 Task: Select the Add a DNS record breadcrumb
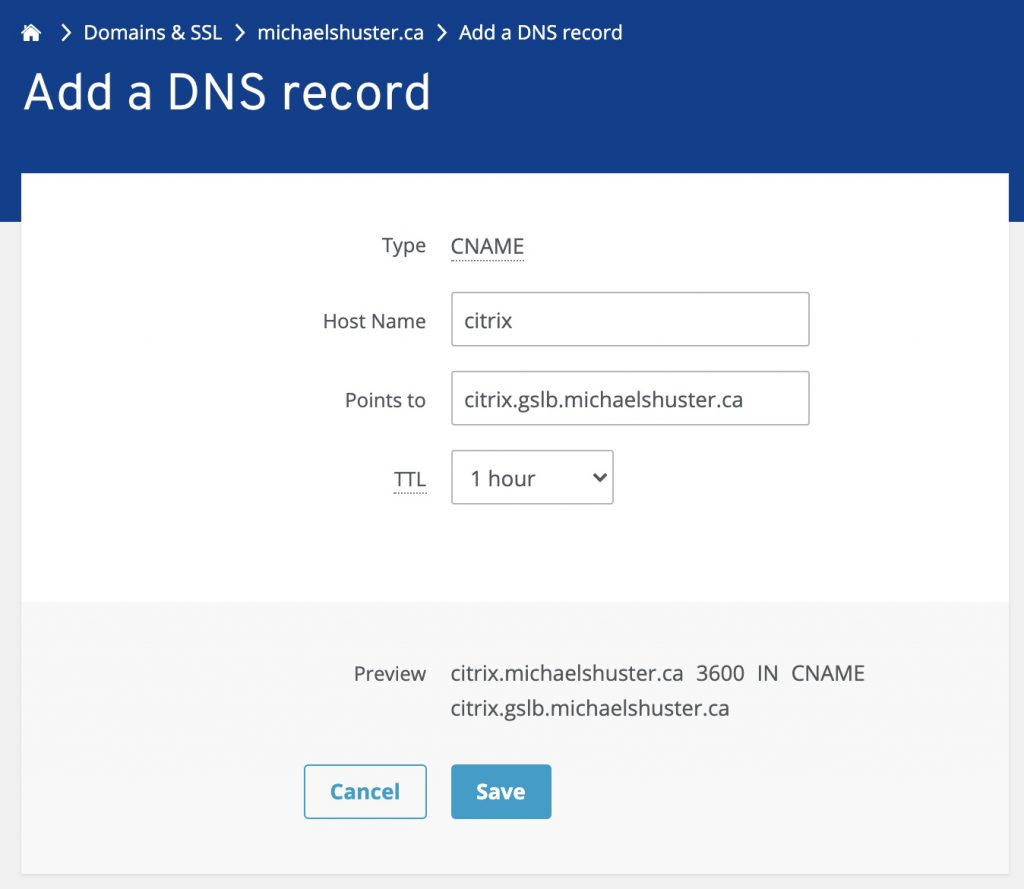tap(541, 32)
